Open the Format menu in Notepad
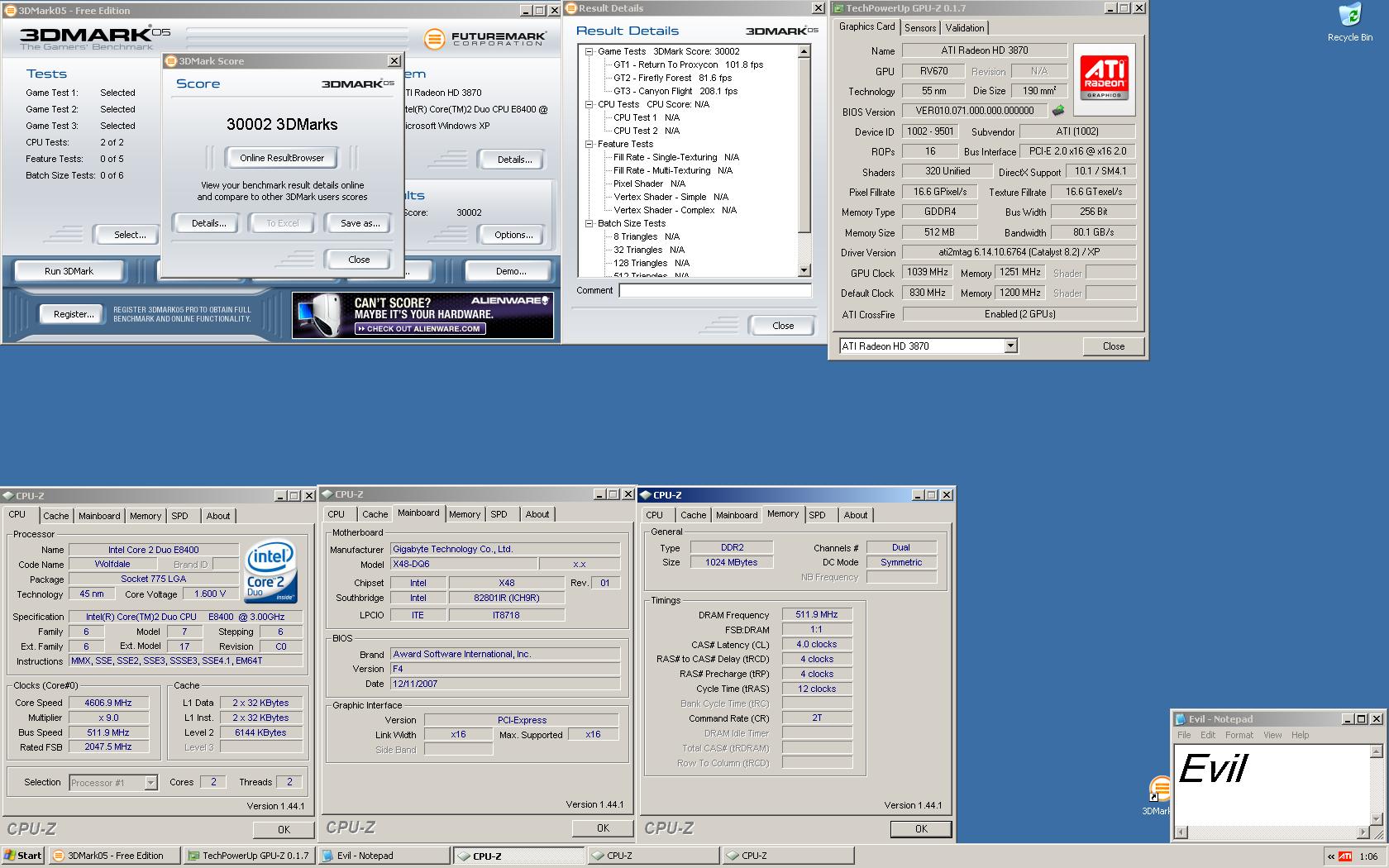The height and width of the screenshot is (868, 1389). [x=1239, y=735]
